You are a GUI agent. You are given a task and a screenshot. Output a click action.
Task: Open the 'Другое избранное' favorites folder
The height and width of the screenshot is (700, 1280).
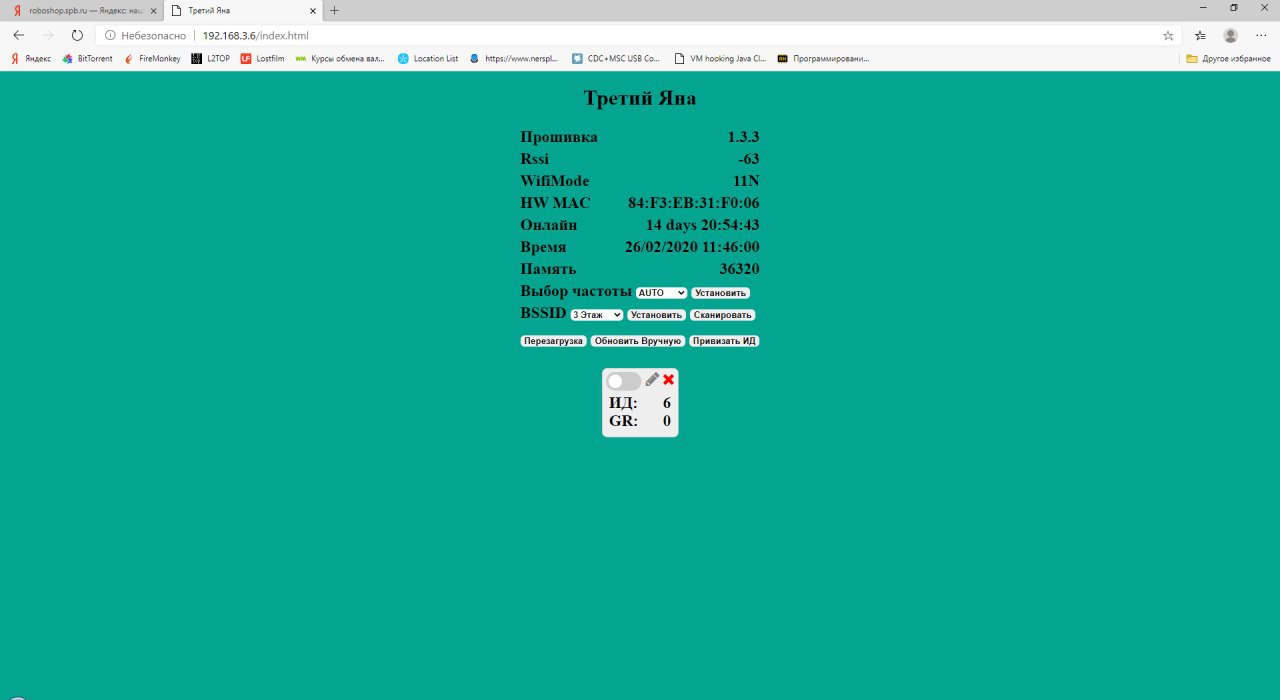click(1228, 58)
